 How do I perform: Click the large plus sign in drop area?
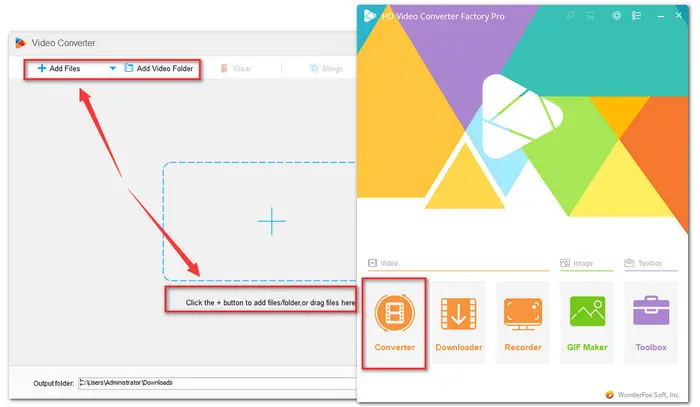click(x=271, y=221)
